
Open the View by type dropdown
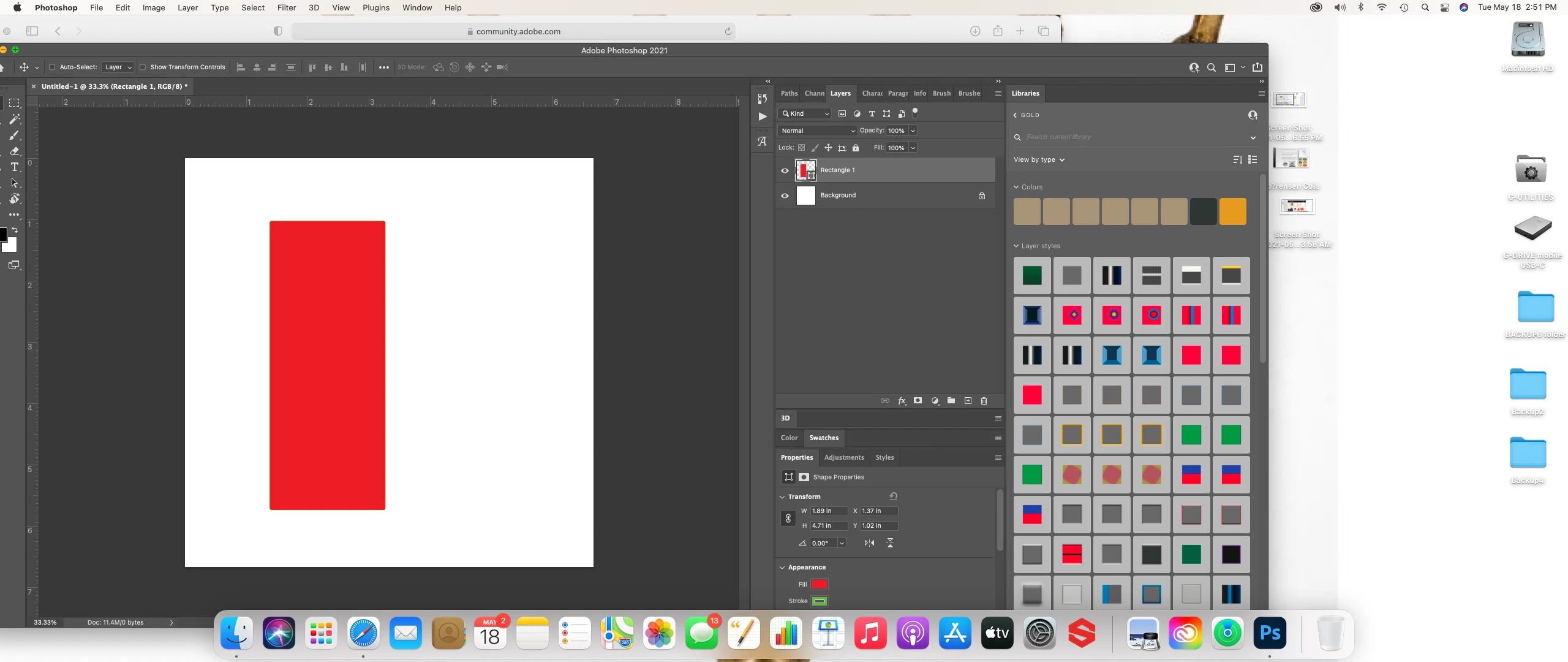(1039, 160)
